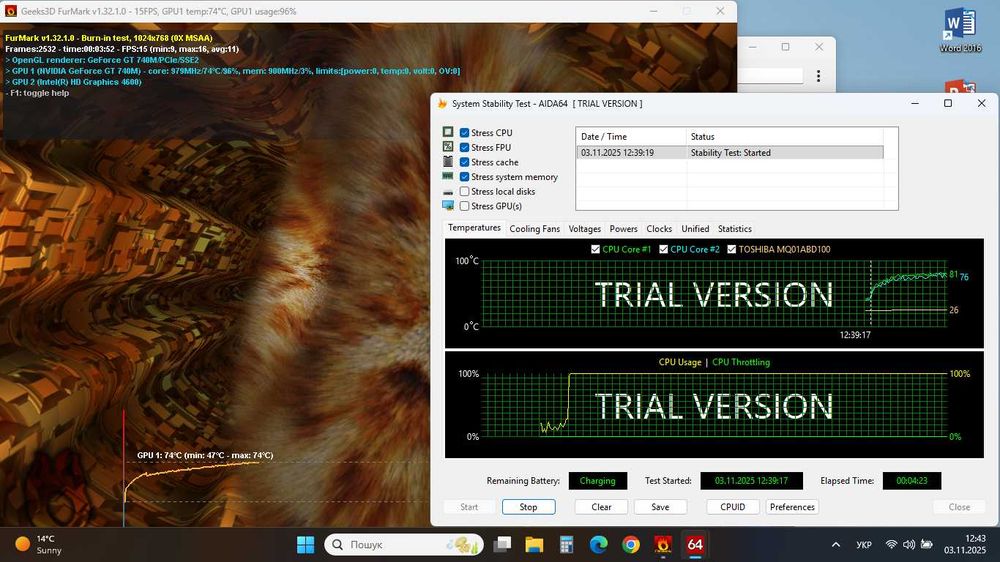Open the Calculator from the taskbar

click(566, 545)
